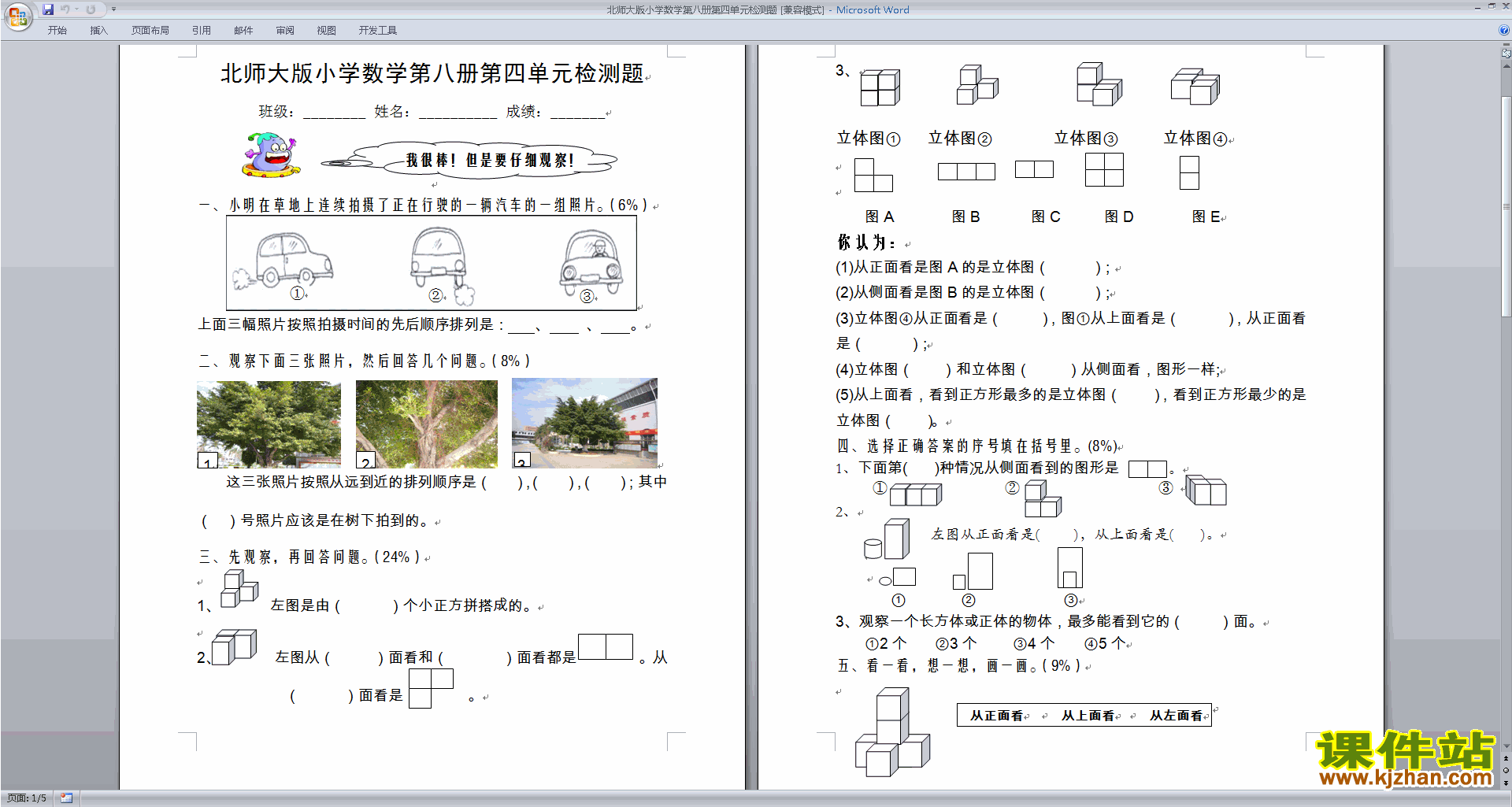The height and width of the screenshot is (807, 1512).
Task: Click the table cell 从正面看
Action: coord(997,716)
